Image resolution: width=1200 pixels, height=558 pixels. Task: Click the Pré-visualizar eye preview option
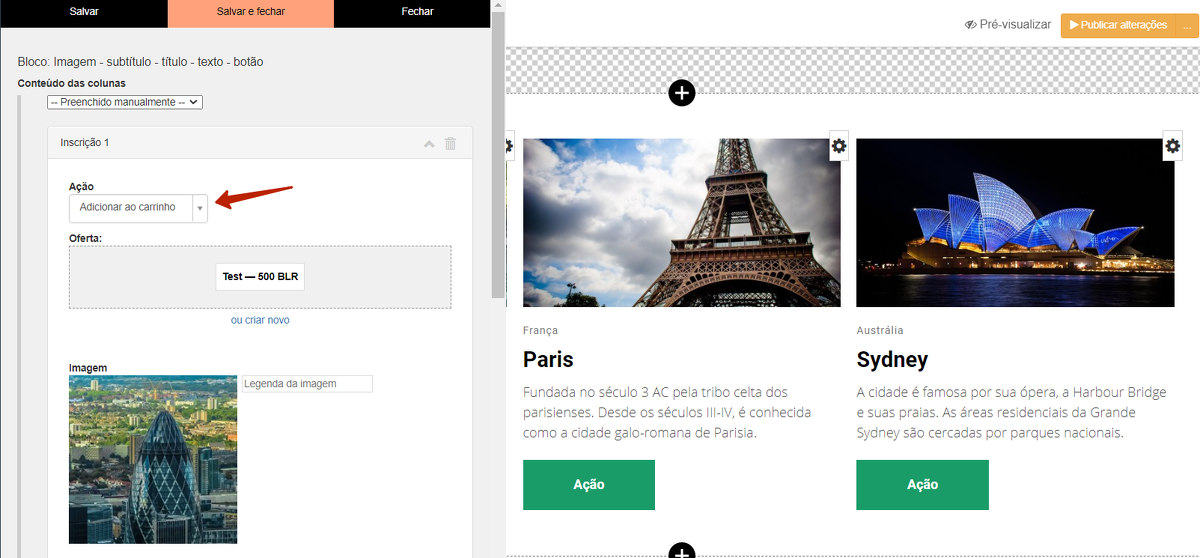(1008, 25)
